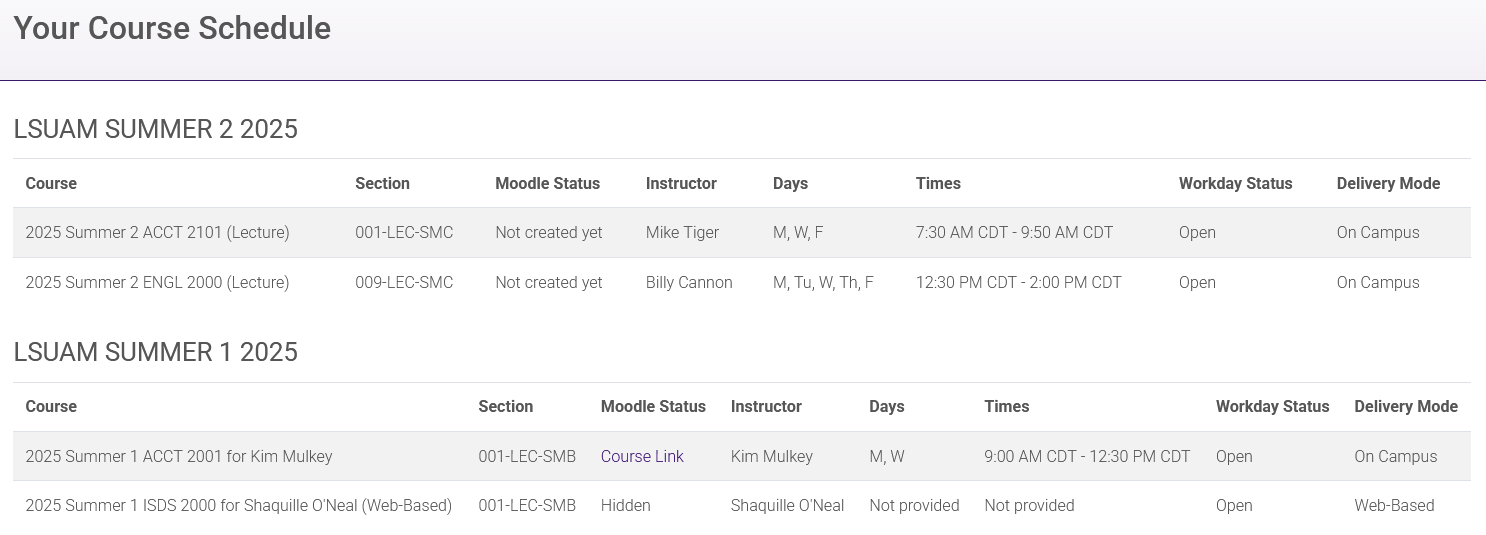Click Moodle Status header in Summer 1 table
The image size is (1486, 535).
point(653,406)
